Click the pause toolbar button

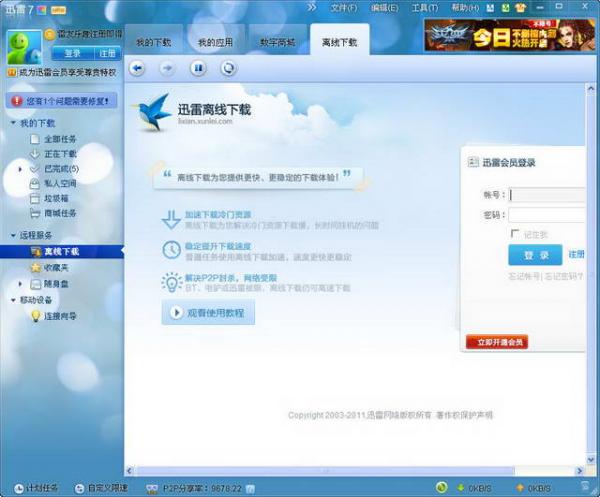coord(198,69)
